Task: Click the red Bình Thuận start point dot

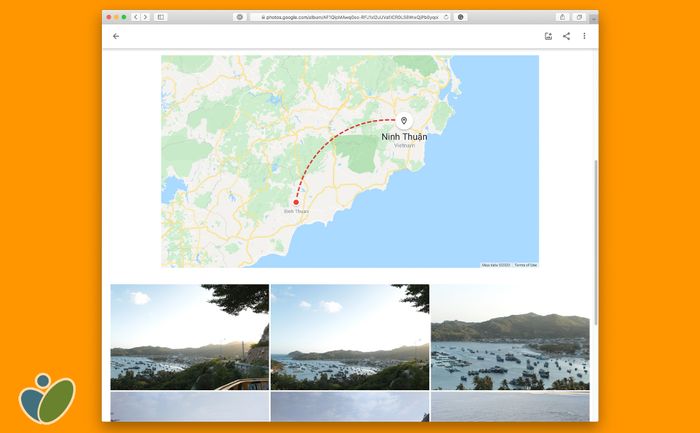Action: click(296, 202)
